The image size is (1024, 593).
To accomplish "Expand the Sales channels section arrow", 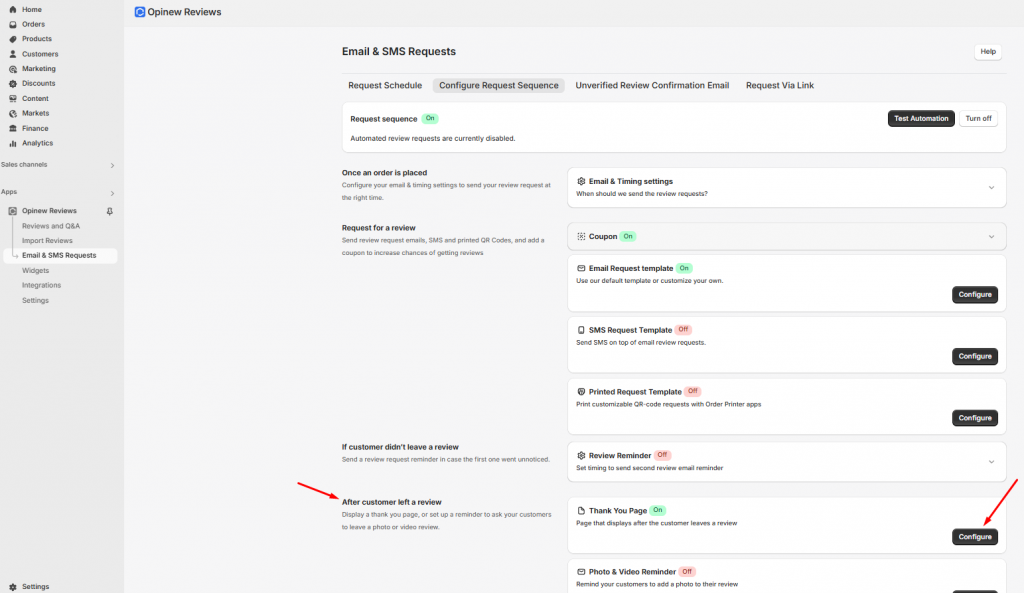I will coord(112,165).
